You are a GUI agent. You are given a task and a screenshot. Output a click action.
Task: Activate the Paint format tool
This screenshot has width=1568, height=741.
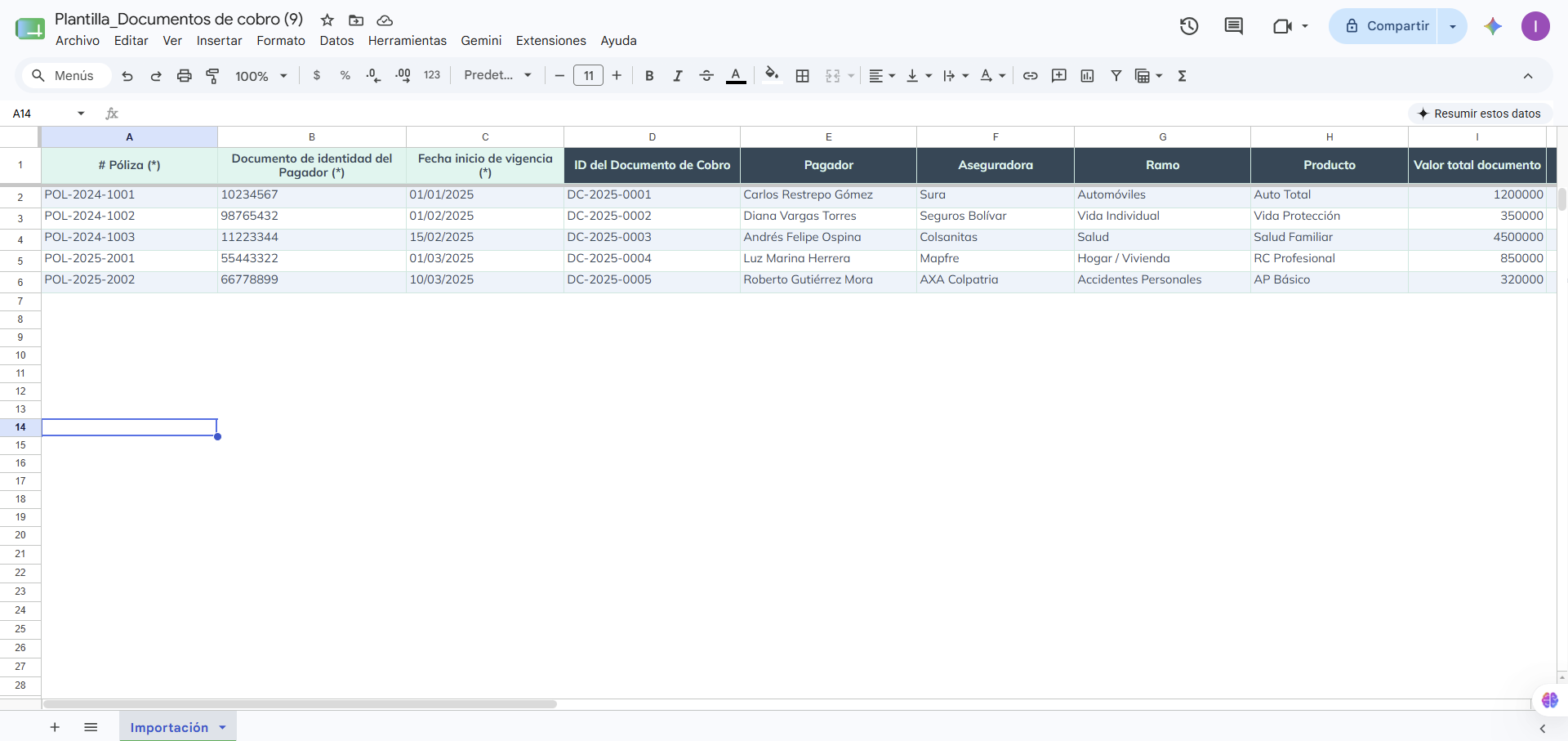212,76
